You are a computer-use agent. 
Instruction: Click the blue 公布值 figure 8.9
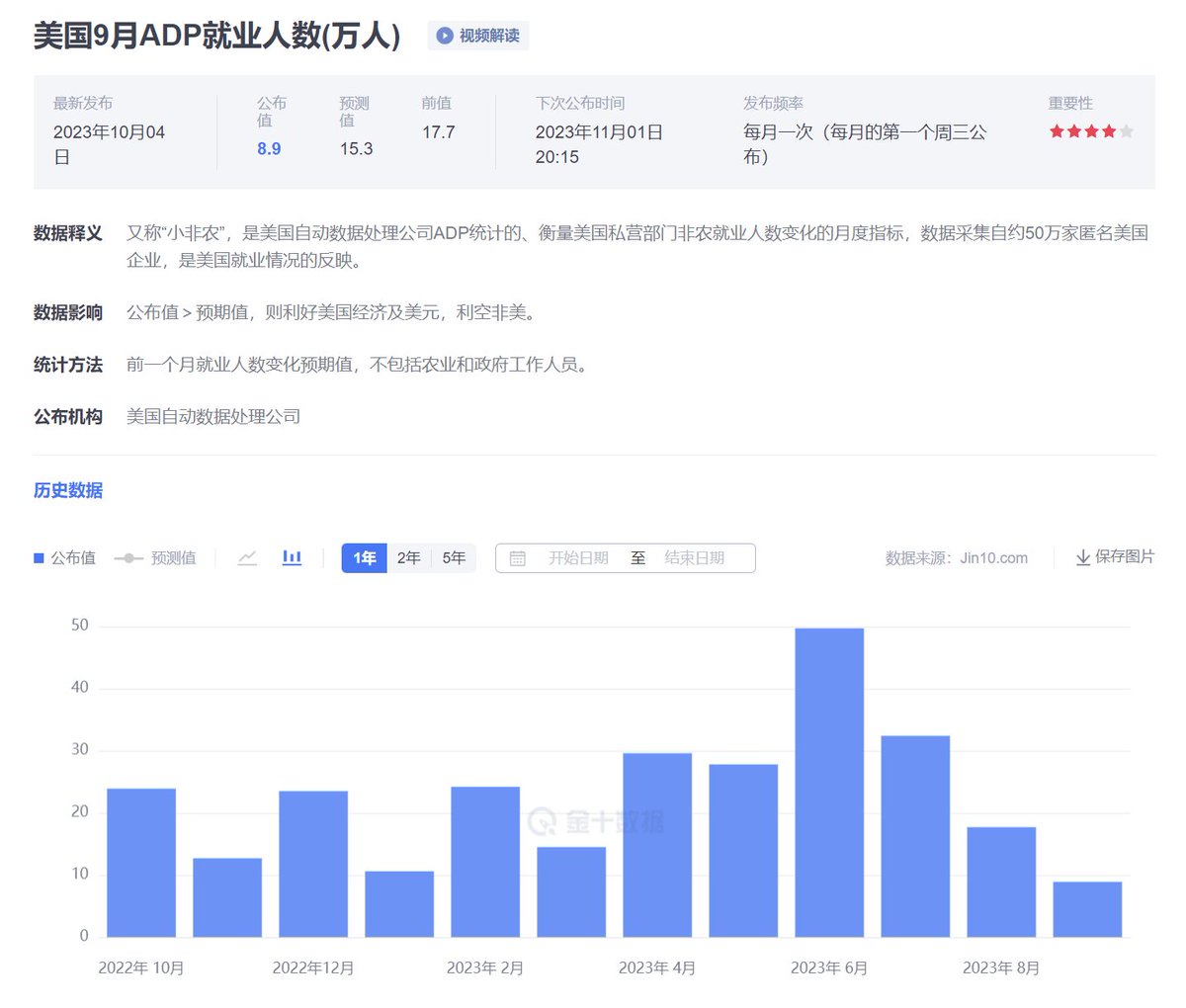click(268, 148)
